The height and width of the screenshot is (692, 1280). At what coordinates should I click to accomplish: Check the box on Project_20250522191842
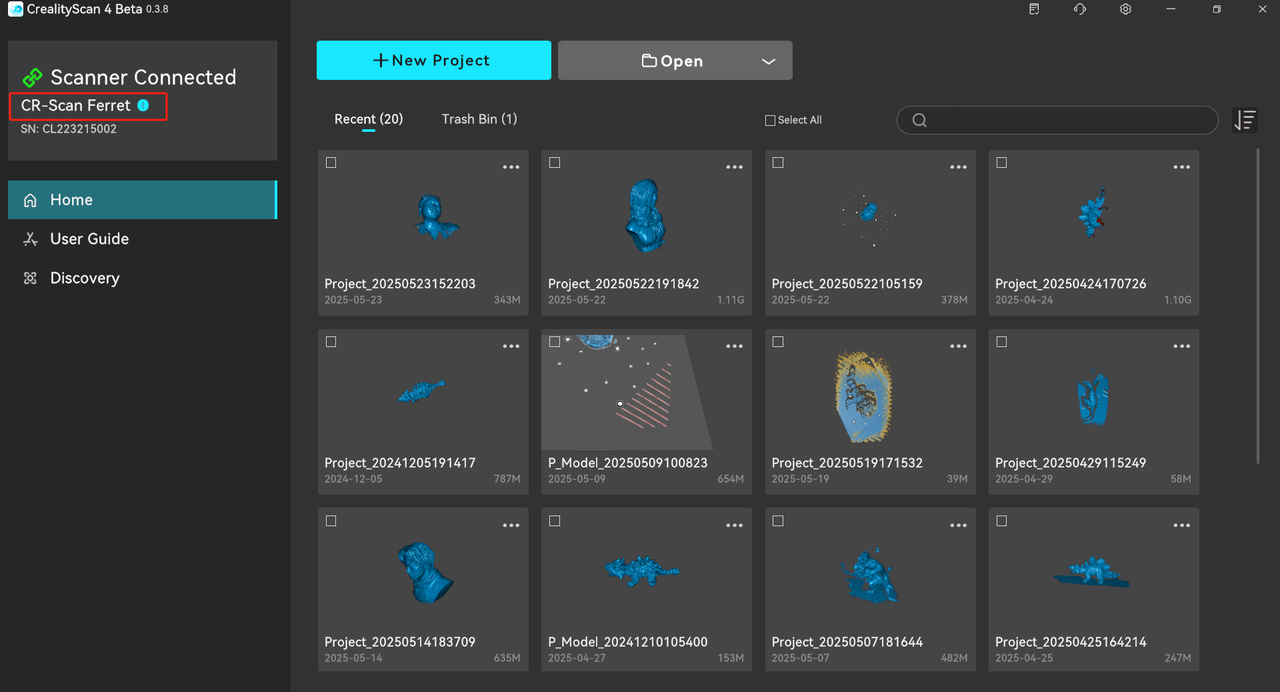tap(555, 163)
